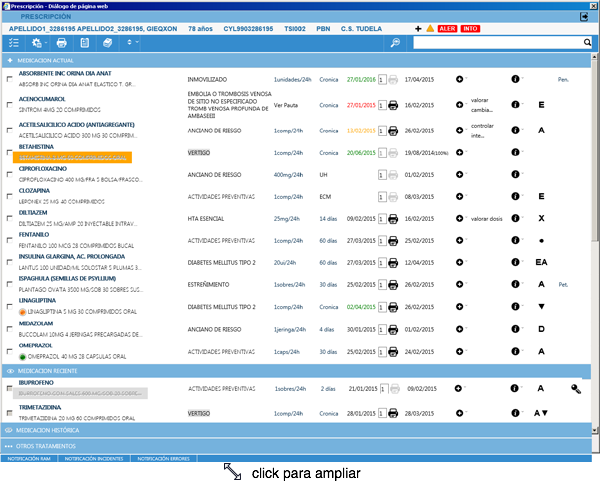Expand the Medicacion Historica section
The width and height of the screenshot is (600, 497).
[x=50, y=429]
